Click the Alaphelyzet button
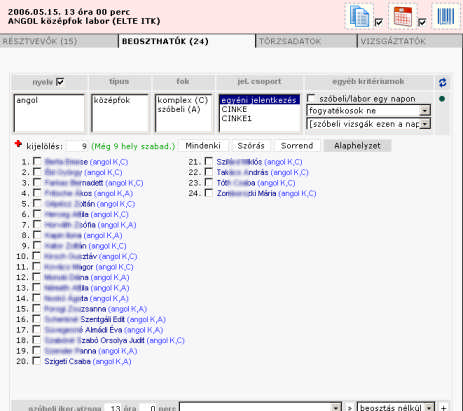This screenshot has width=463, height=411. 357,146
